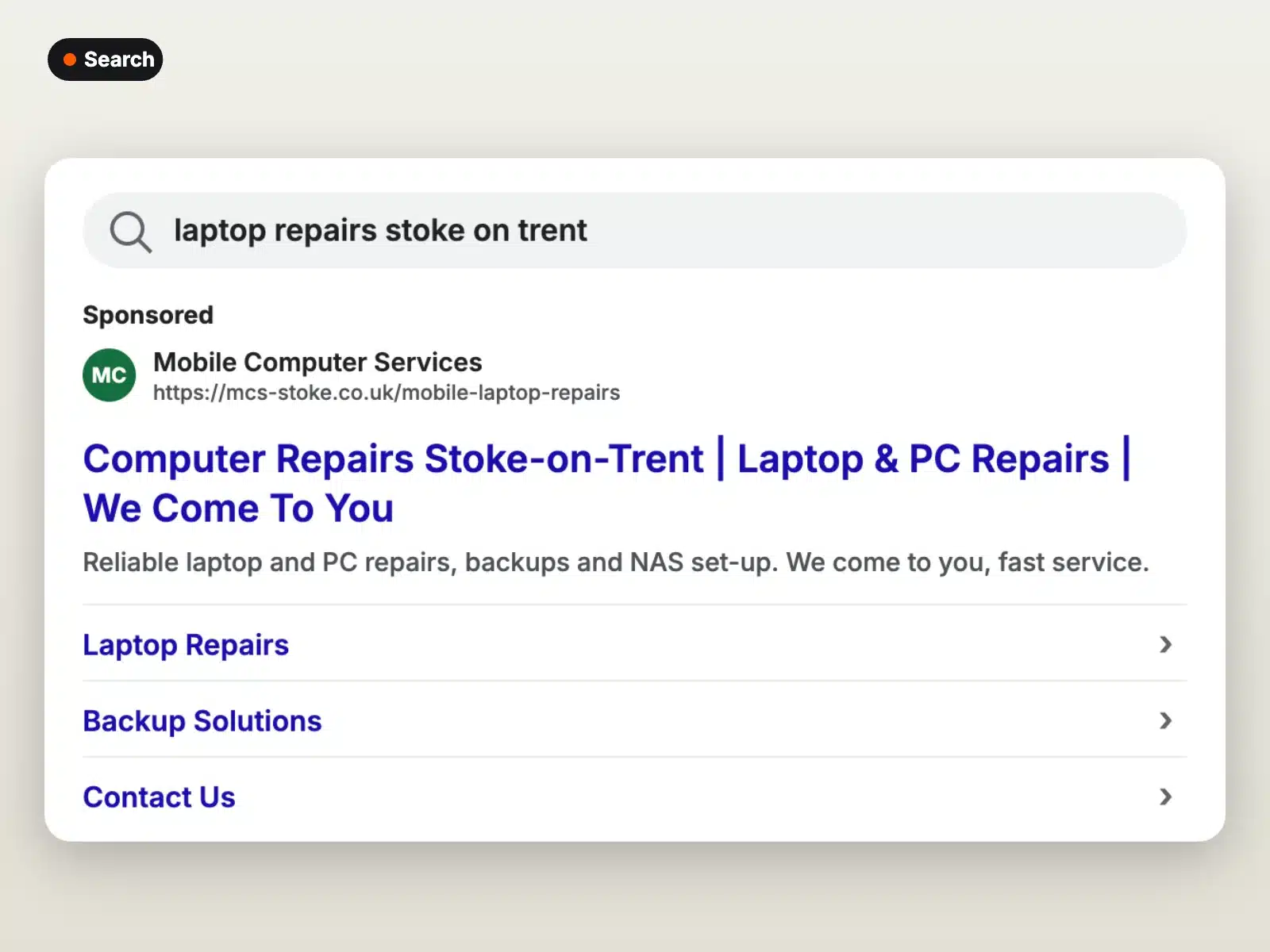Click the Mobile Computer Services advertiser name

pos(317,362)
